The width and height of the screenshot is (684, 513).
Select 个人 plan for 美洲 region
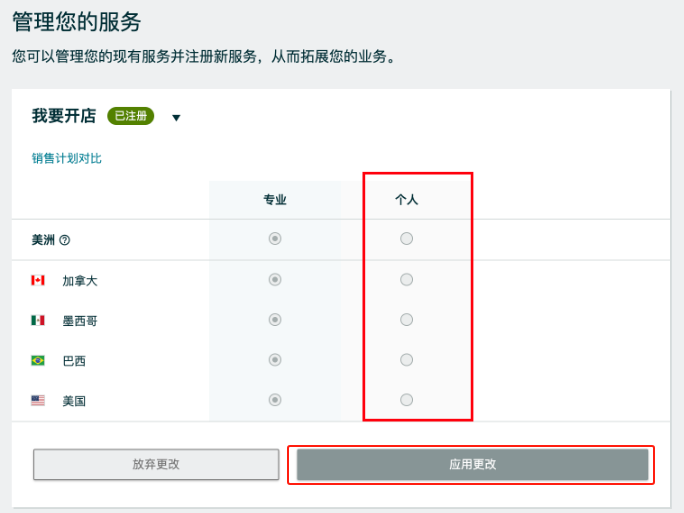(x=407, y=239)
